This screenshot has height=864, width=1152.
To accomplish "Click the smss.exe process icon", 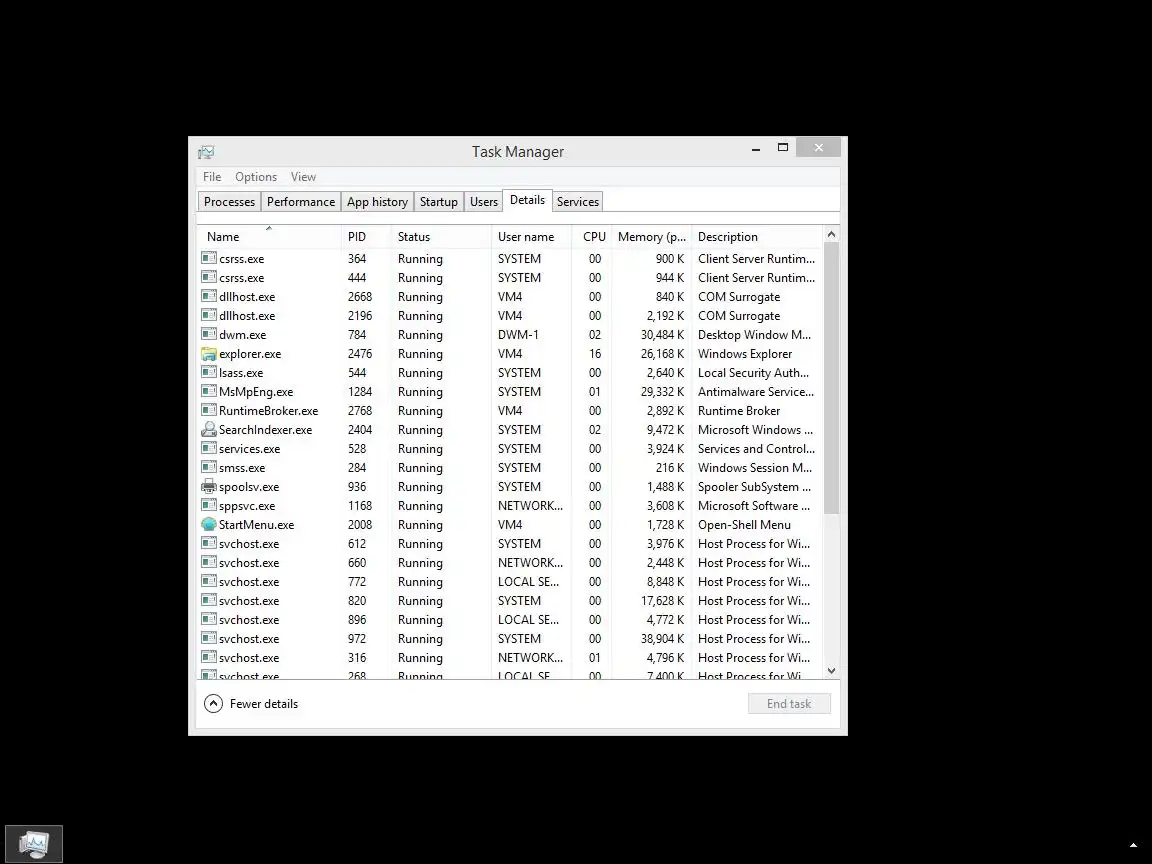I will tap(209, 467).
